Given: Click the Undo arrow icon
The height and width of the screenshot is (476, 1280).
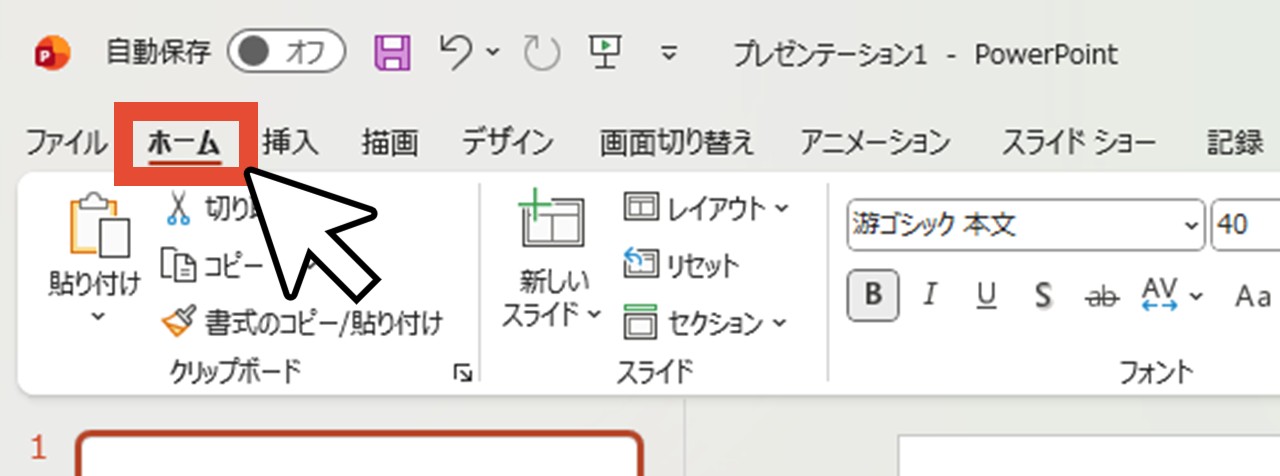Looking at the screenshot, I should [457, 51].
